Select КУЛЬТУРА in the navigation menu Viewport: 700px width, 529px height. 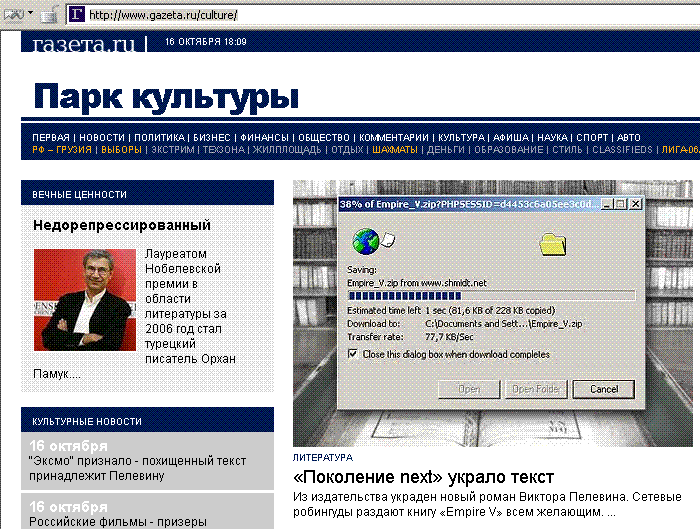[461, 137]
